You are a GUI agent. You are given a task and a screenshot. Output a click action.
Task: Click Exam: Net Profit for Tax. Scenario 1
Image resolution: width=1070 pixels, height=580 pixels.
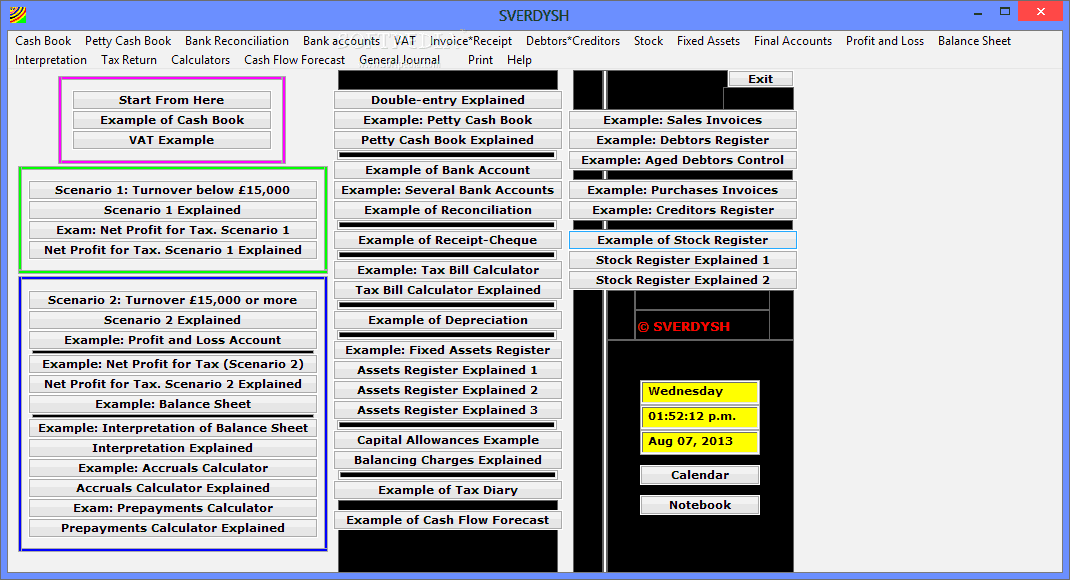tap(173, 230)
